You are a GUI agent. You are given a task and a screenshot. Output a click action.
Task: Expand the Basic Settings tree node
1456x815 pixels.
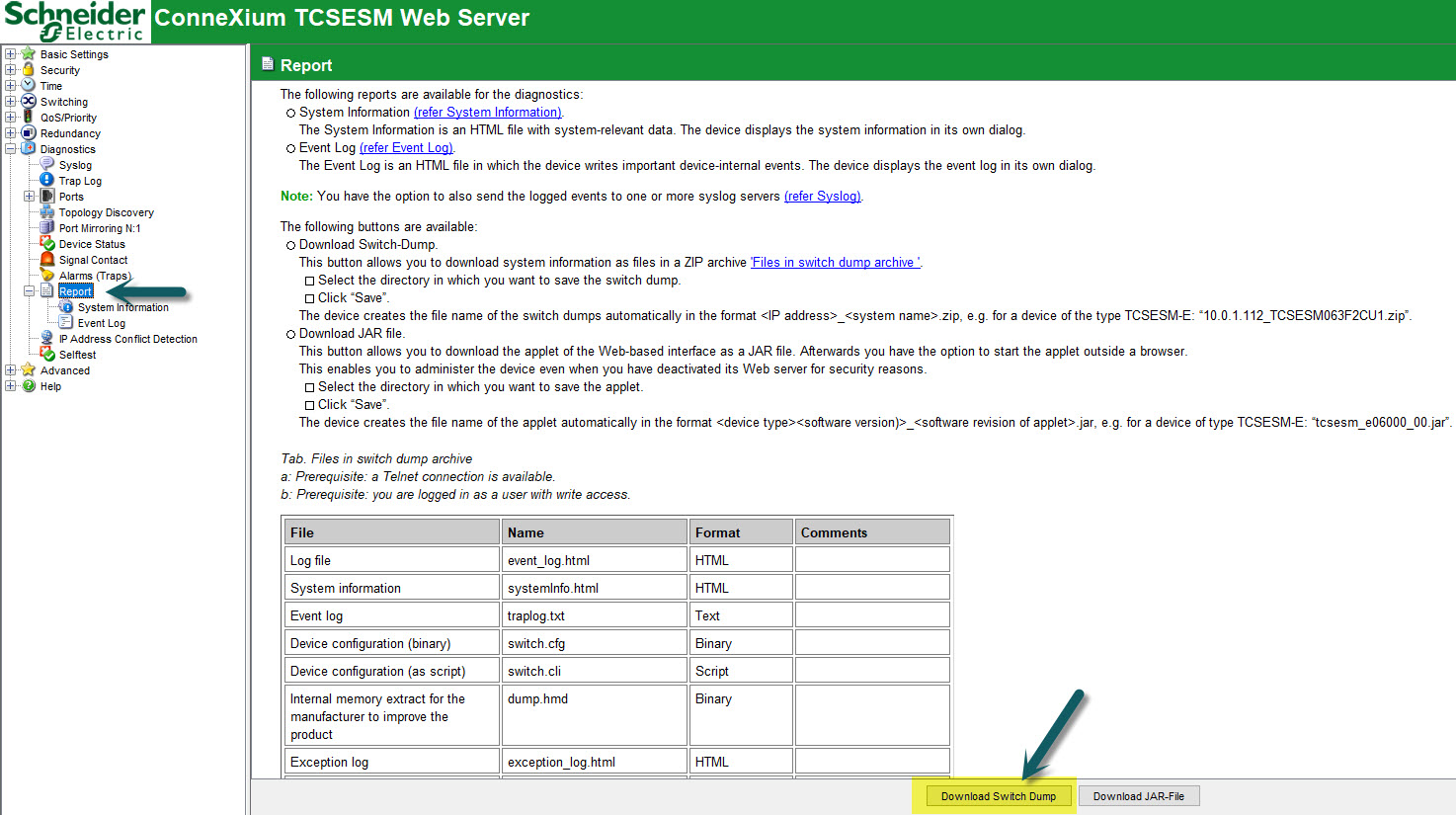coord(10,54)
